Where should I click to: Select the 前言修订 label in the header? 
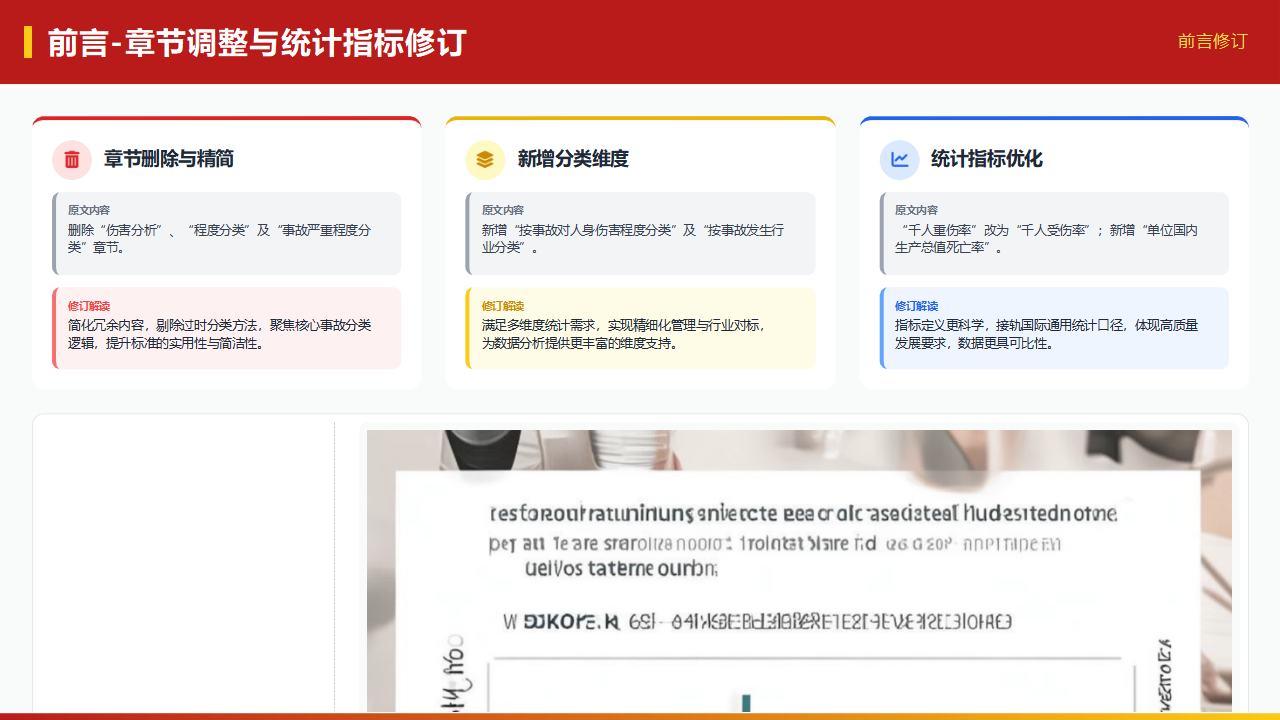click(1212, 41)
